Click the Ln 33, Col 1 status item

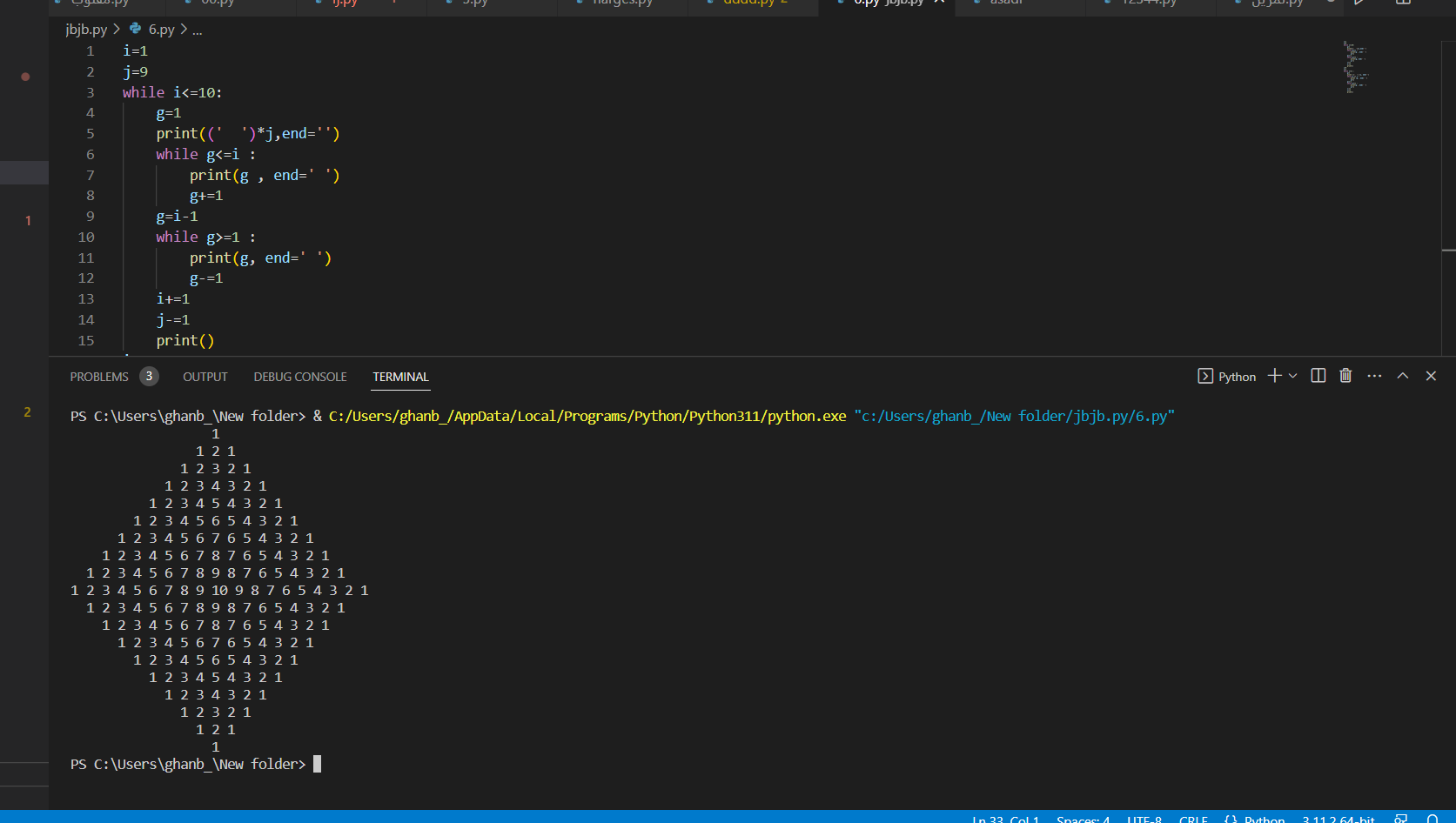pos(1005,819)
